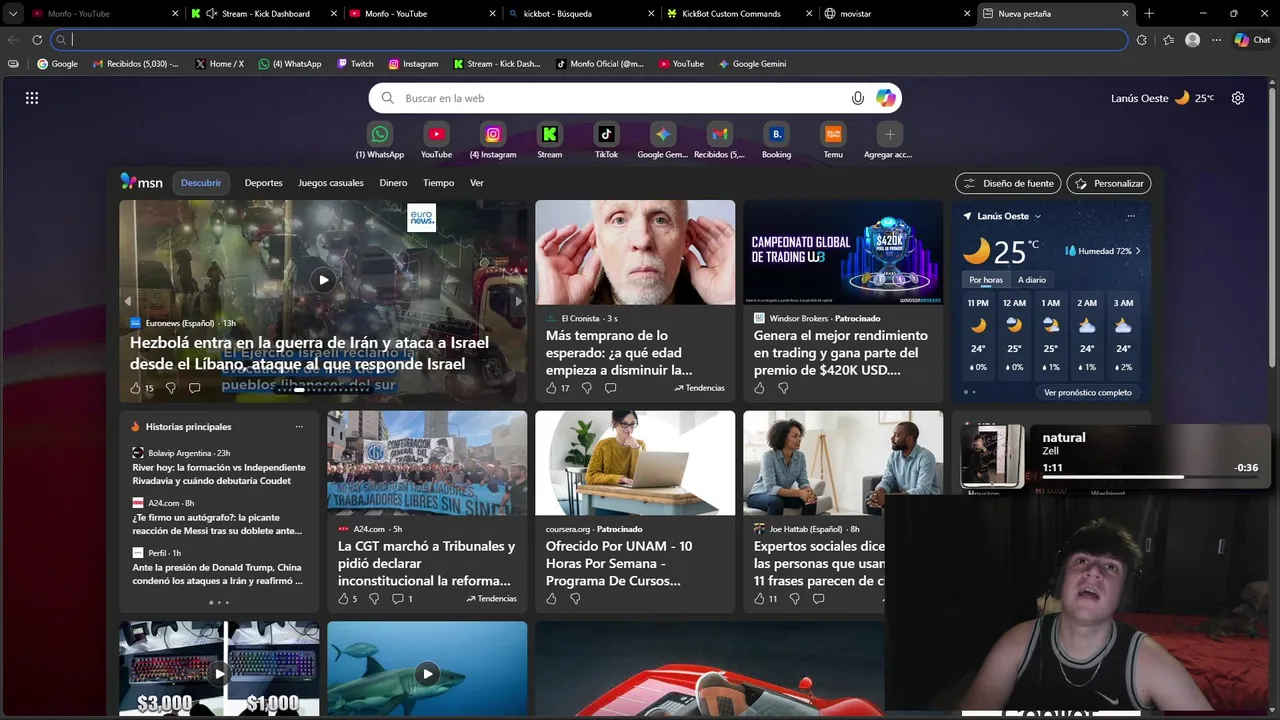Open the Dinero tab
This screenshot has height=720, width=1280.
[393, 183]
